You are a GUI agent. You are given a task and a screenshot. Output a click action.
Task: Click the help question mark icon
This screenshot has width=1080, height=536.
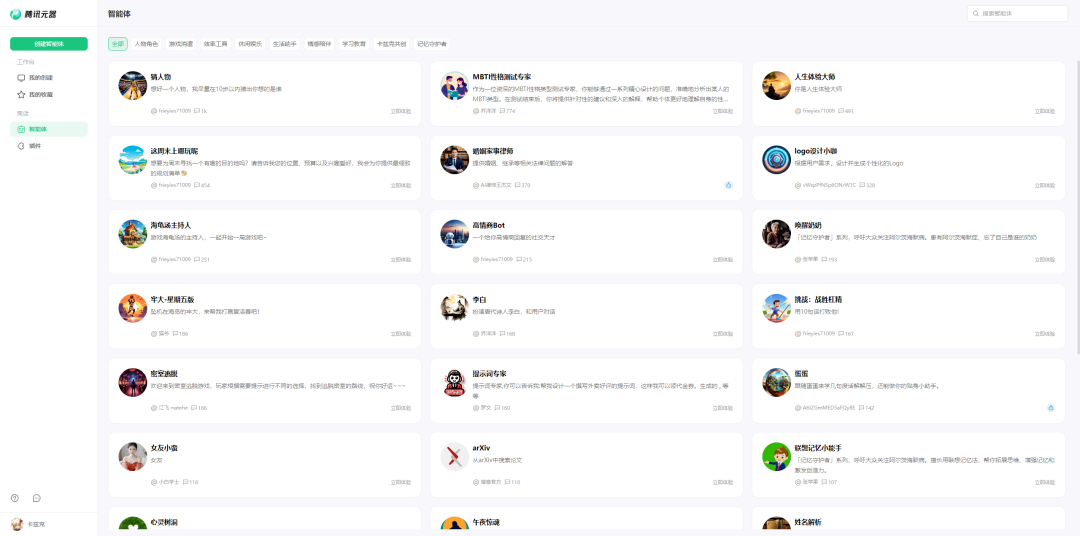pos(15,497)
